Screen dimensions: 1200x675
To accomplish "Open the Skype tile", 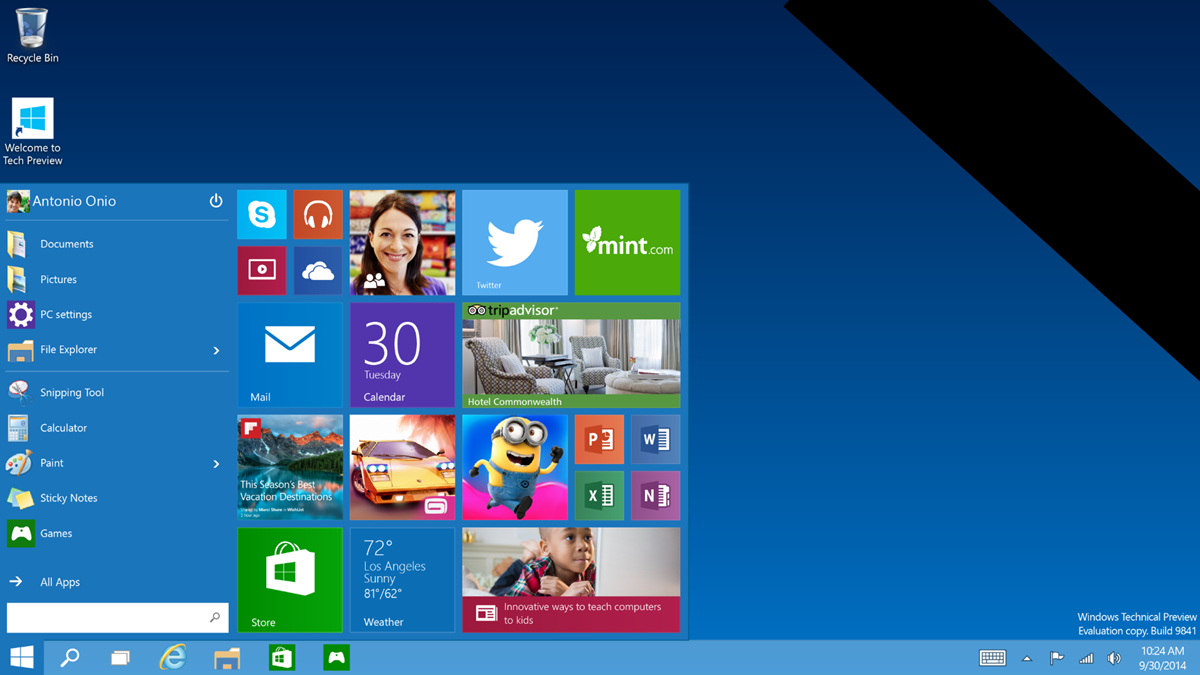I will (x=262, y=215).
